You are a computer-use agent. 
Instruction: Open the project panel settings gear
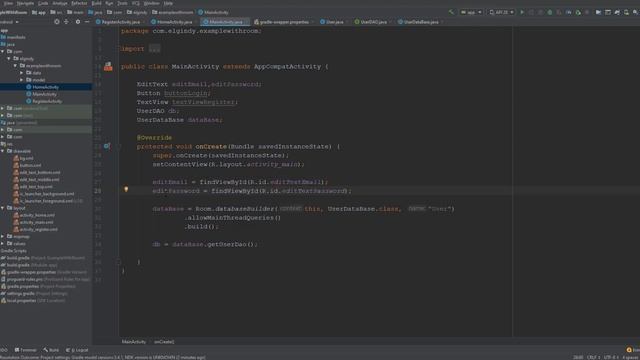pyautogui.click(x=78, y=22)
